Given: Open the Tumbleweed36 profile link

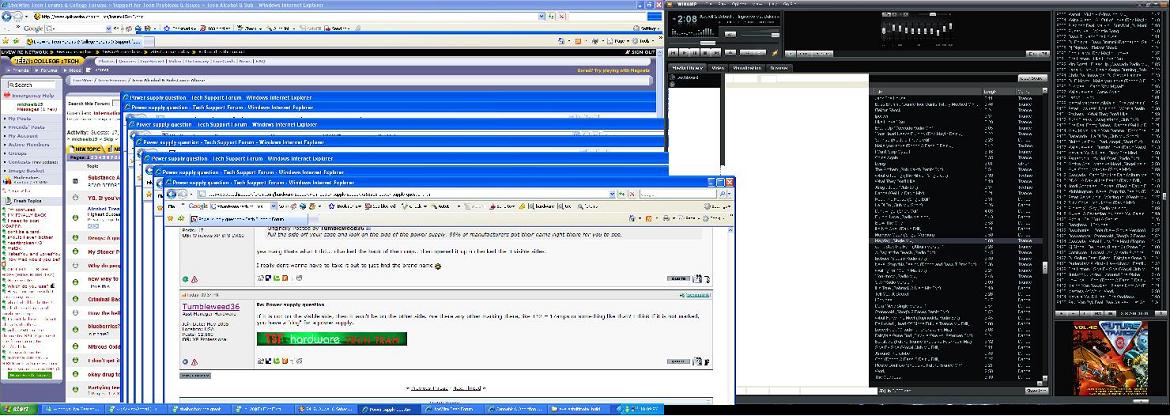Looking at the screenshot, I should [x=211, y=306].
